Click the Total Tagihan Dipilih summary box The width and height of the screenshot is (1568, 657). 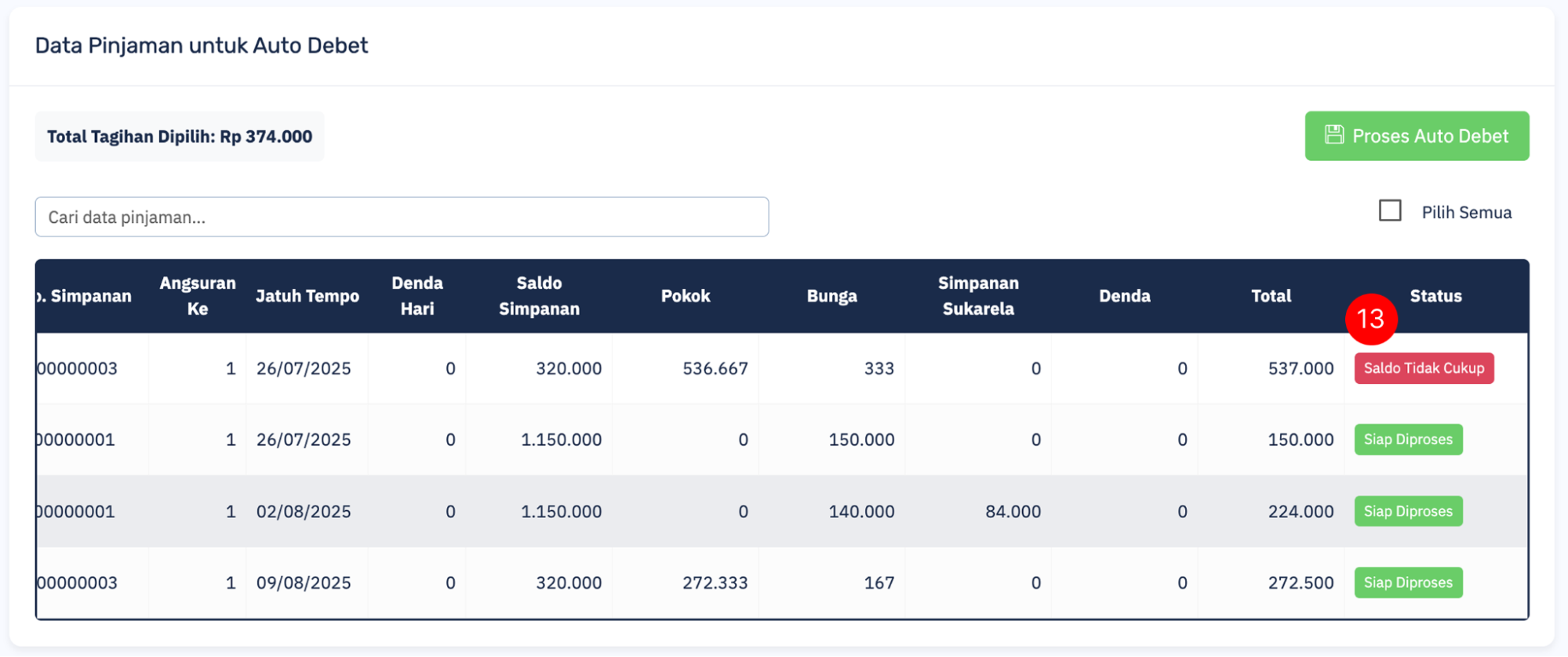point(180,137)
